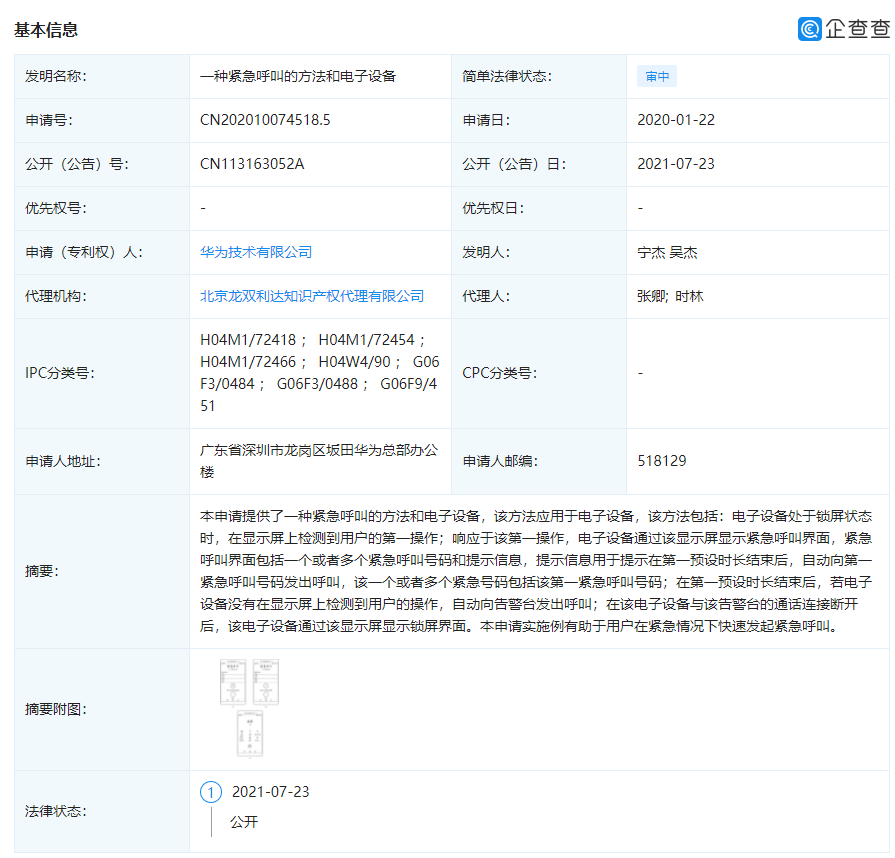Click the 申请（专利权）人 label

[x=83, y=252]
